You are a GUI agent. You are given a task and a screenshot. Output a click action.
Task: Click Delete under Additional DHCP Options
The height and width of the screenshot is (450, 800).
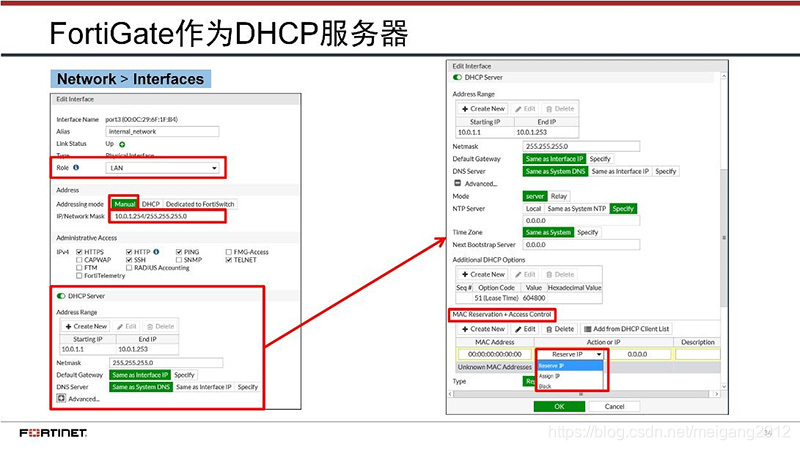(x=560, y=274)
